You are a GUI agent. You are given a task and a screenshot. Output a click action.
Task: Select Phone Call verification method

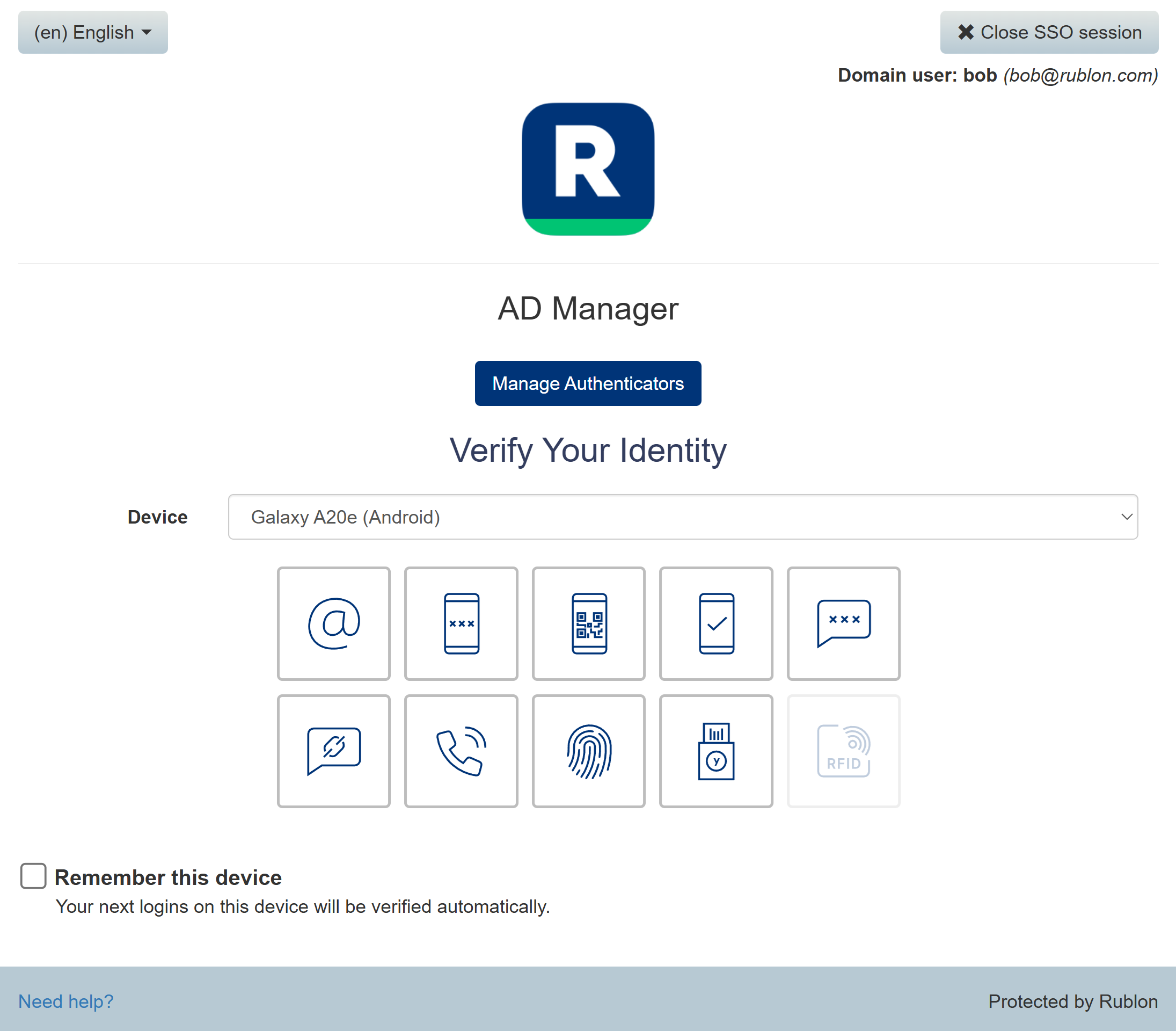[x=461, y=751]
